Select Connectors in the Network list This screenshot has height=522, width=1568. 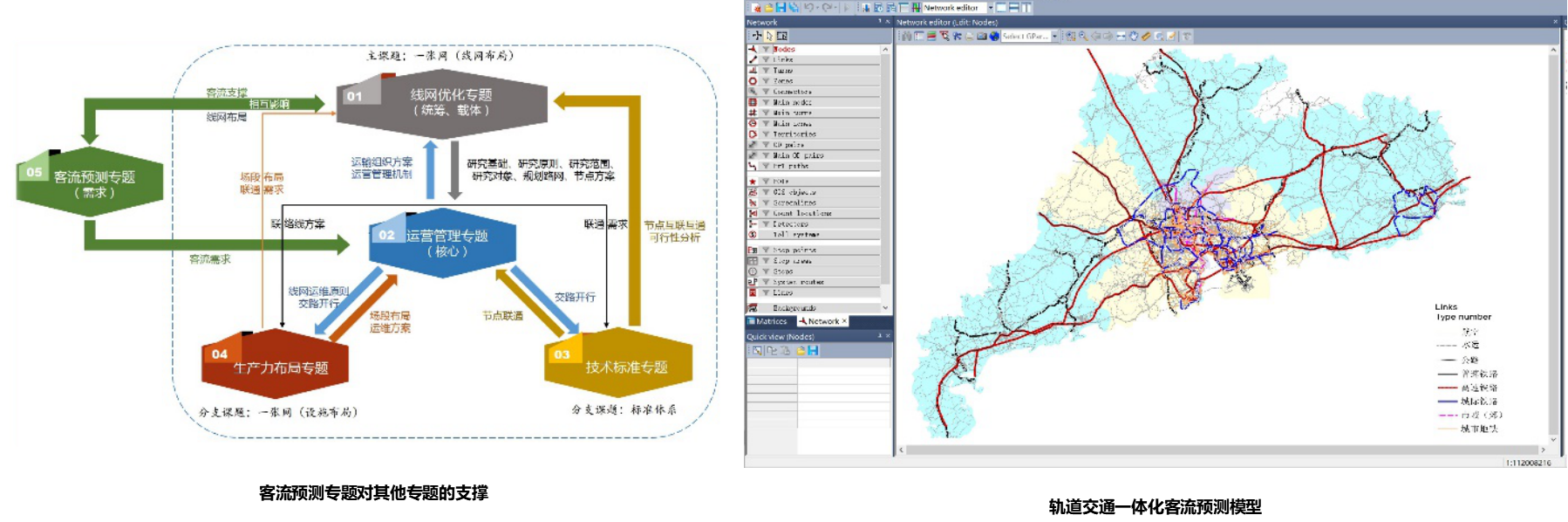792,92
